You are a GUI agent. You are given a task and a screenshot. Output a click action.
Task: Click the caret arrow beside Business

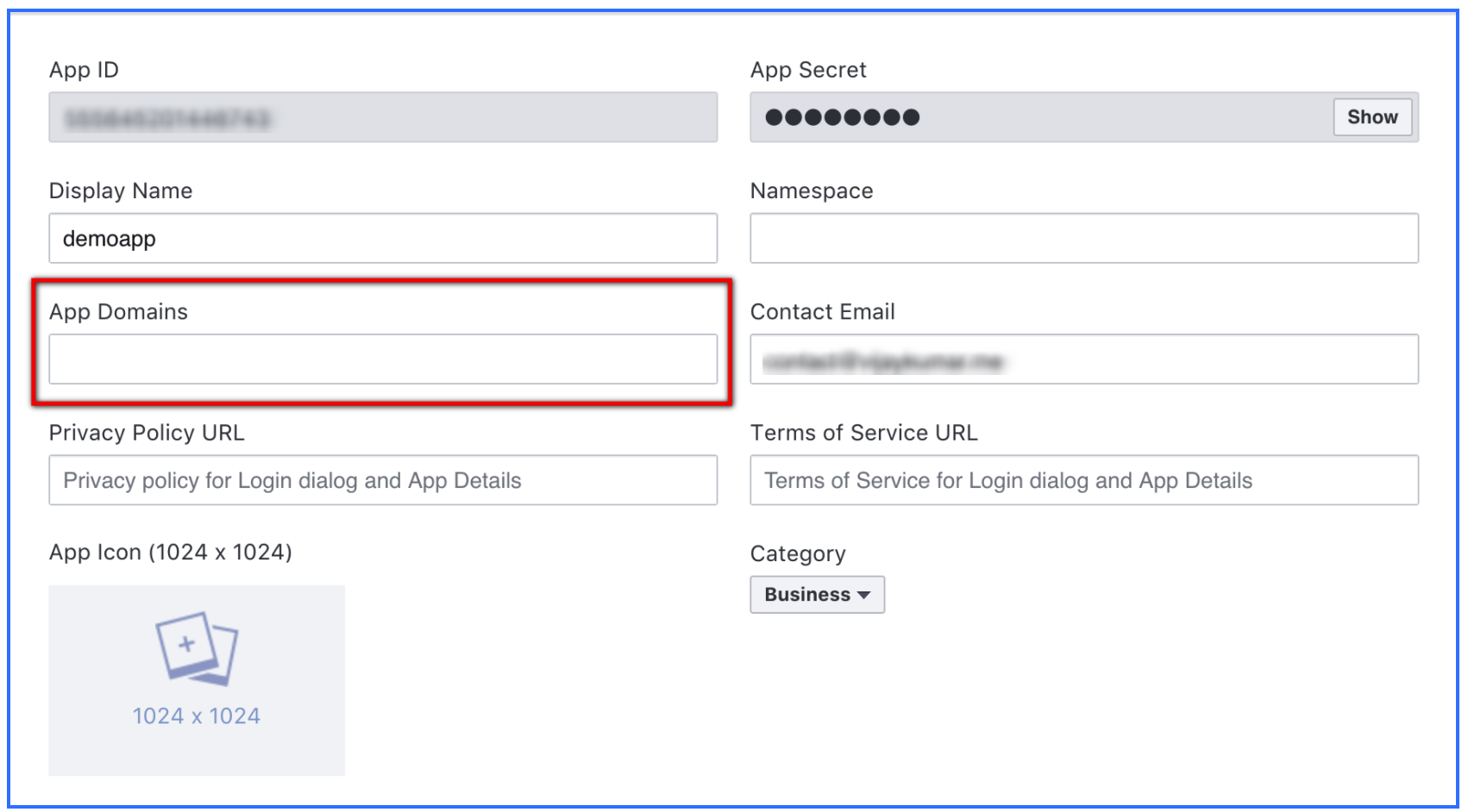863,596
